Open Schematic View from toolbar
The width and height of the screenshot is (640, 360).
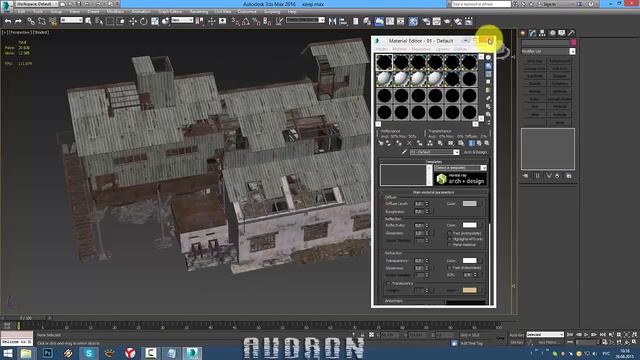pyautogui.click(x=400, y=21)
